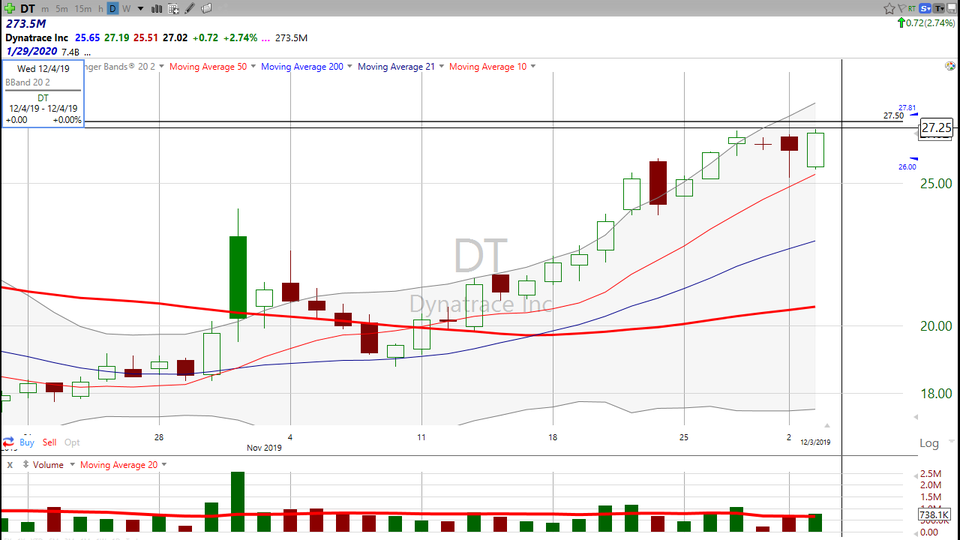The width and height of the screenshot is (960, 540).
Task: Click the RT real-time data indicator
Action: click(x=912, y=9)
